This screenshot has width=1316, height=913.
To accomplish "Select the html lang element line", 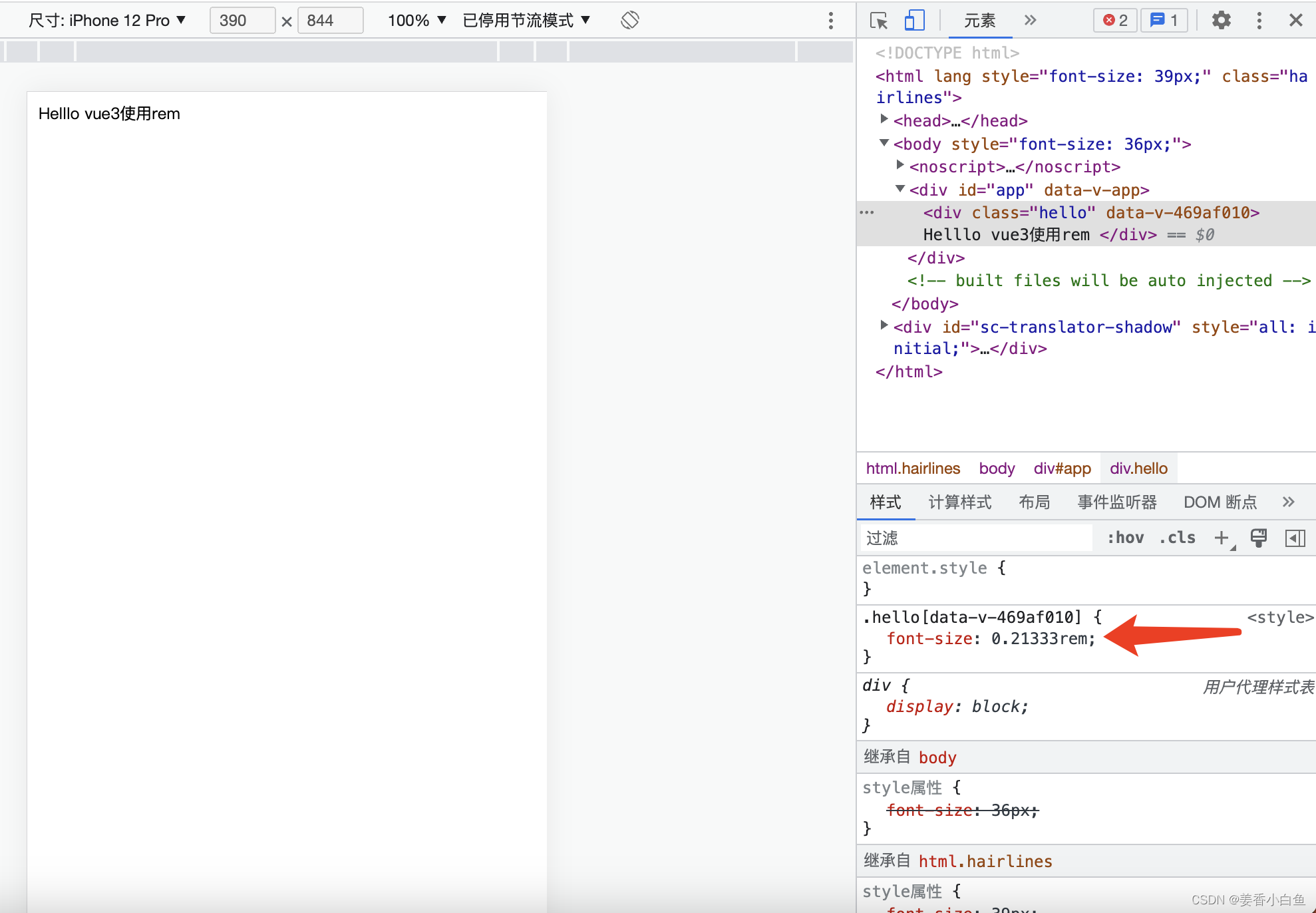I will [1091, 87].
